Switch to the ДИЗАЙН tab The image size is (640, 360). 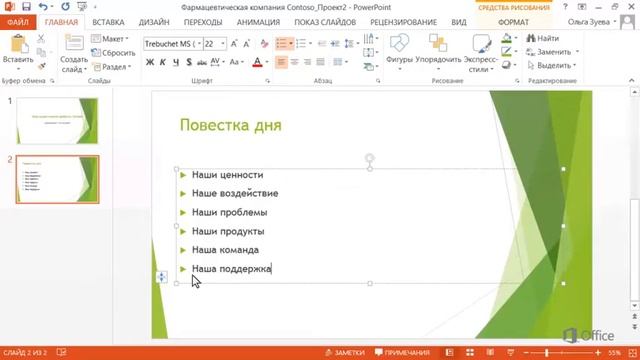pos(154,22)
